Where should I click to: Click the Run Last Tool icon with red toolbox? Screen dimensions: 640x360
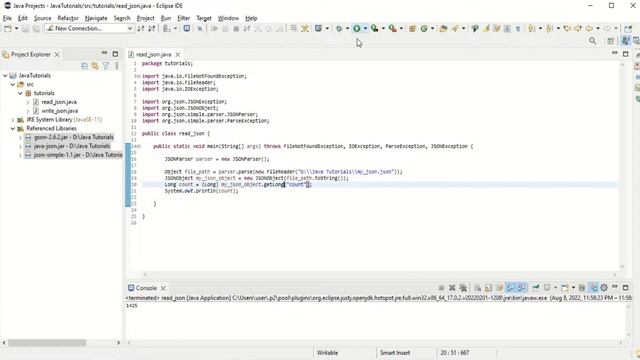coord(392,29)
